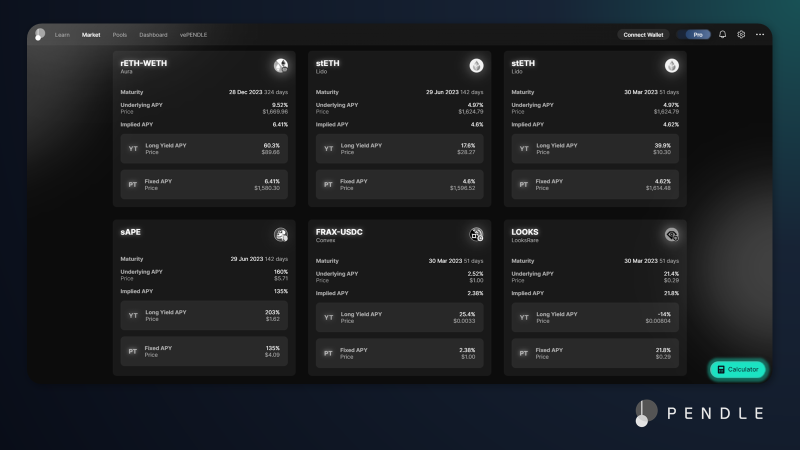Click the stETH icon on the 29 Jun 2023 card

pos(477,66)
